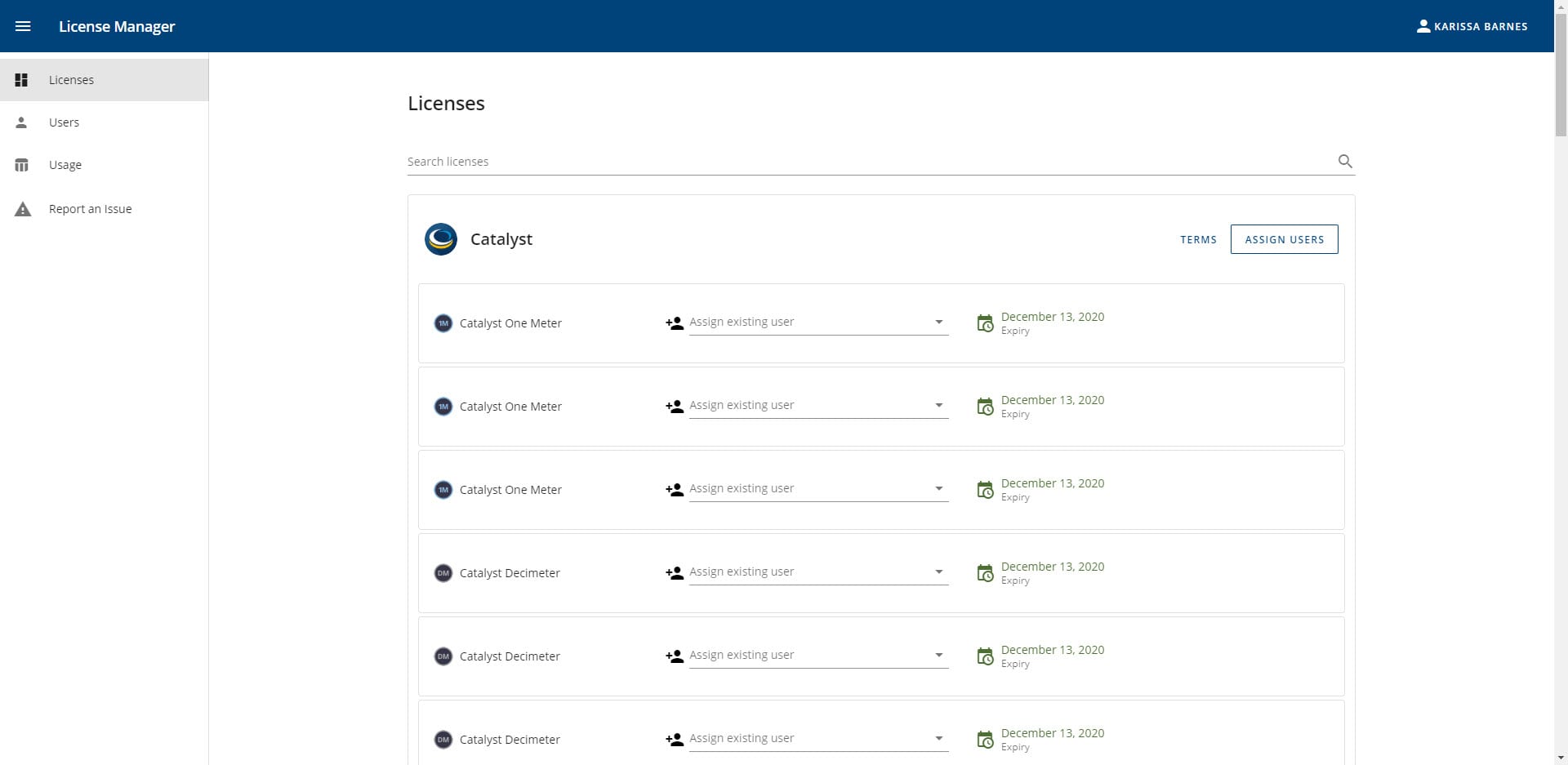
Task: Click the Catalyst product name heading
Action: point(501,239)
